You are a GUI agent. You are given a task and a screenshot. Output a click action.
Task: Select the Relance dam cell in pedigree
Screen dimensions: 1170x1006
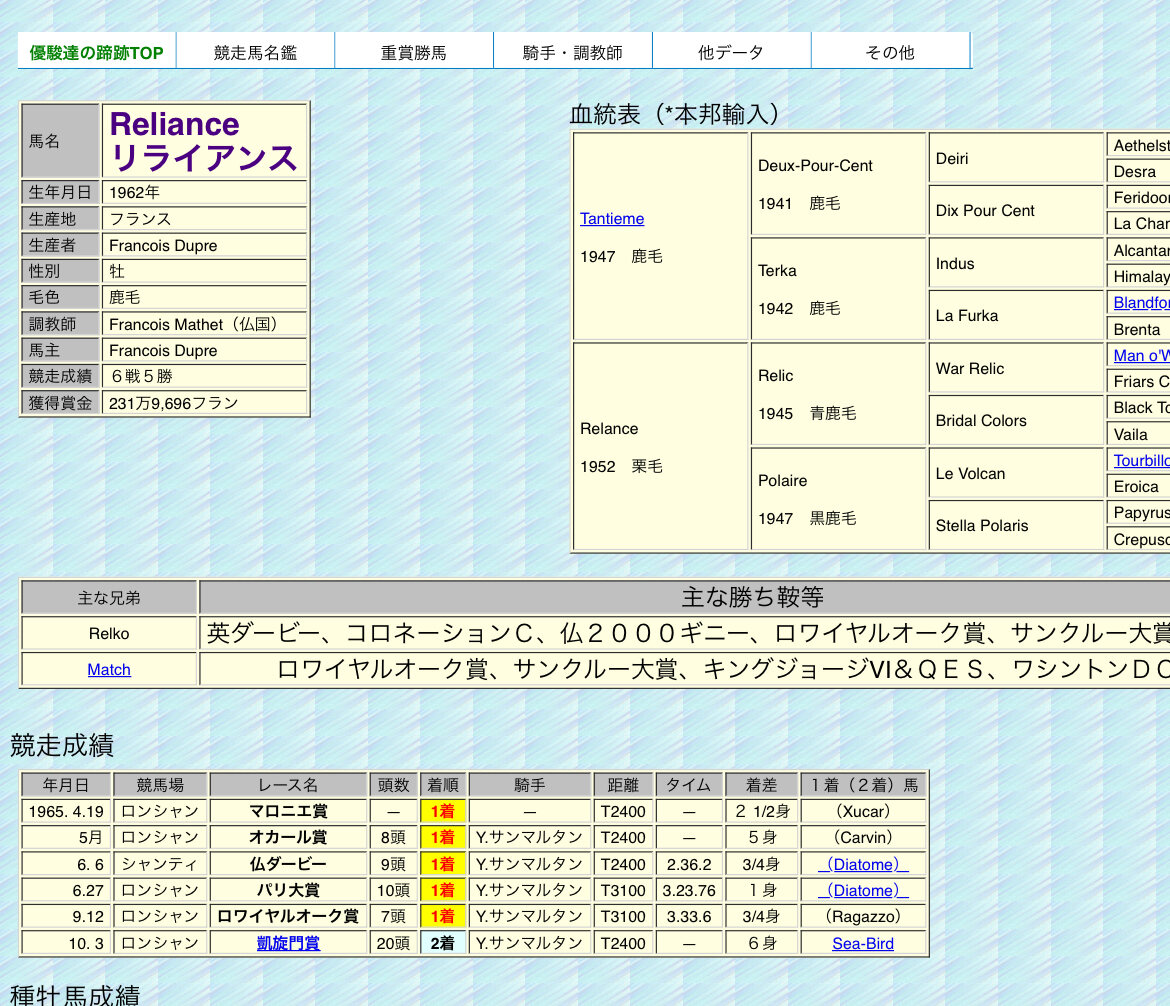coord(609,429)
